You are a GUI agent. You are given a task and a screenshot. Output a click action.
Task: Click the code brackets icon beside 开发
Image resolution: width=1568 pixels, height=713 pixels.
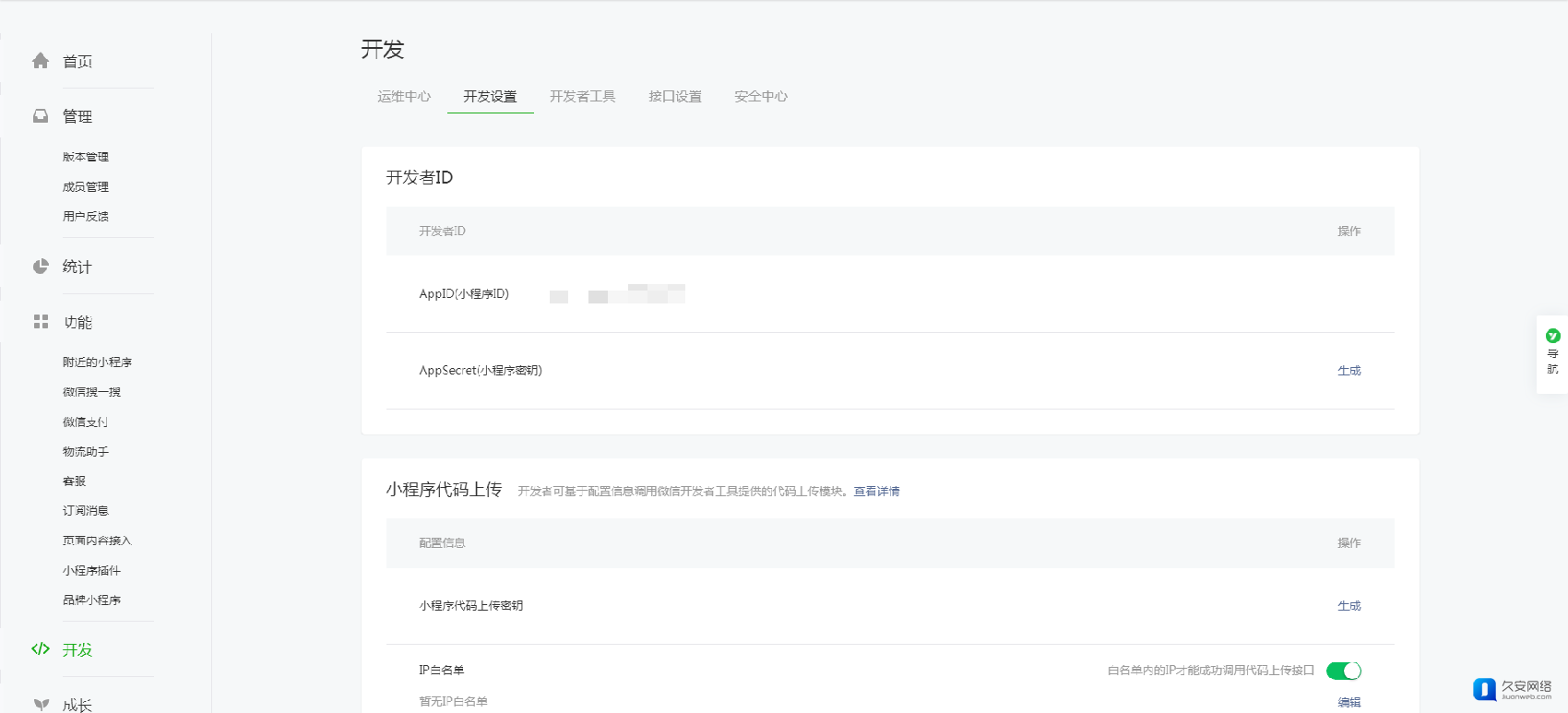(x=41, y=649)
